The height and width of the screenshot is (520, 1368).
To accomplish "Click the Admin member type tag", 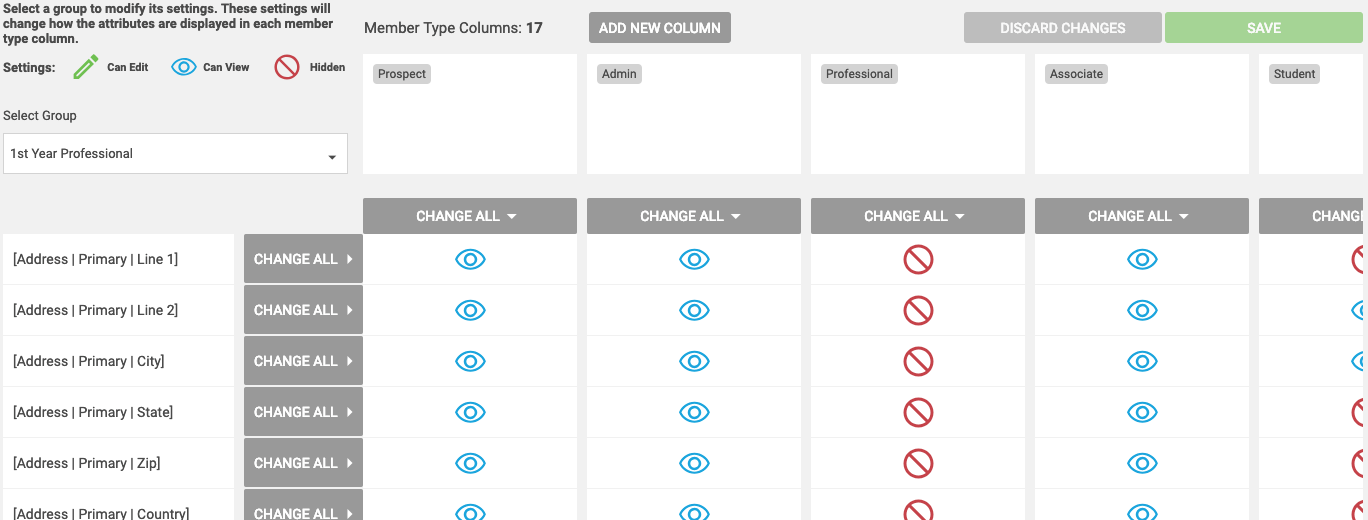I will pyautogui.click(x=619, y=74).
